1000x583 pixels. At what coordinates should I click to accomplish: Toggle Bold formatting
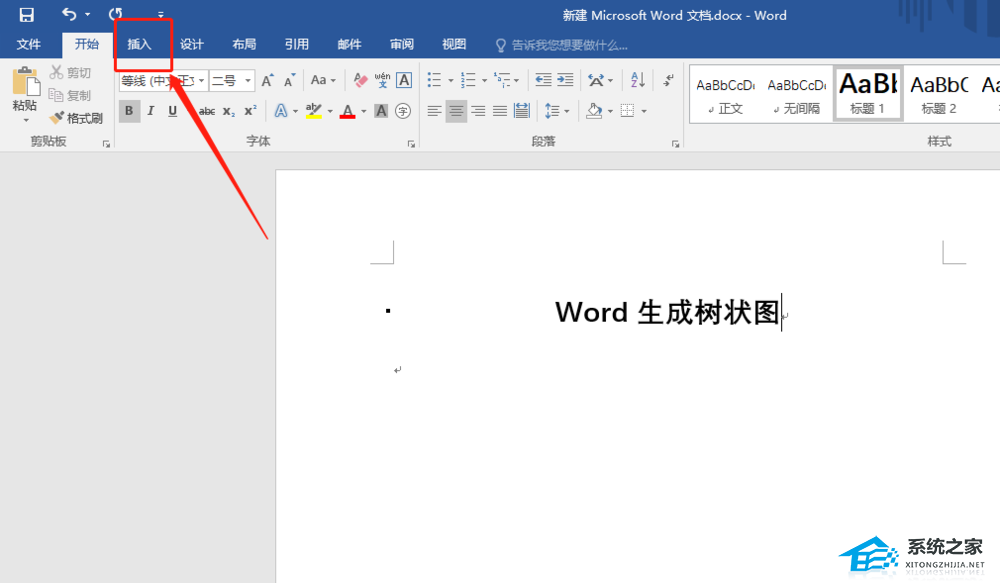(x=130, y=110)
